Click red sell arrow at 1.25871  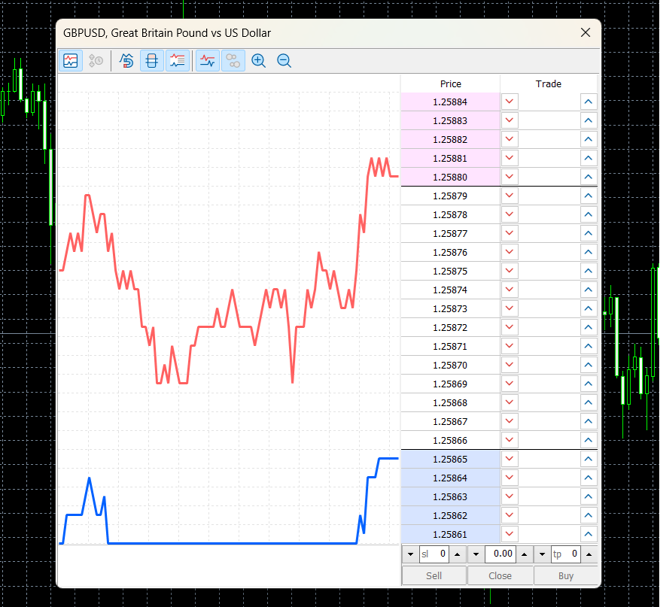point(509,346)
